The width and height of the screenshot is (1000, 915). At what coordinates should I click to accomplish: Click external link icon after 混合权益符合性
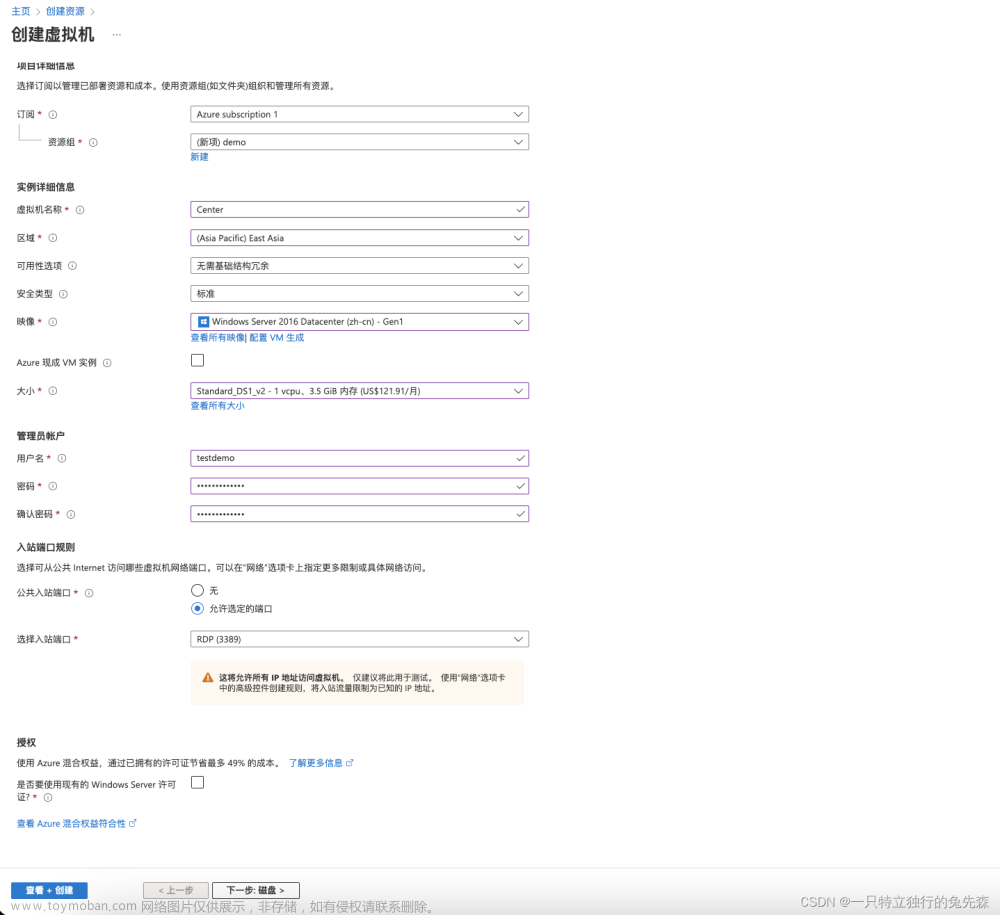coord(133,823)
